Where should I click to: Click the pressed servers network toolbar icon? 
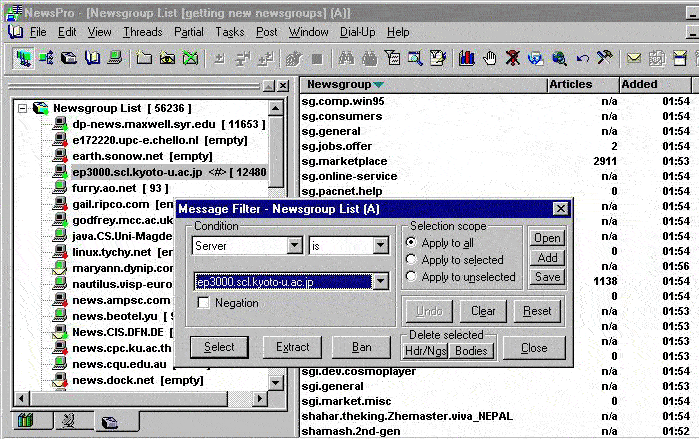point(23,58)
